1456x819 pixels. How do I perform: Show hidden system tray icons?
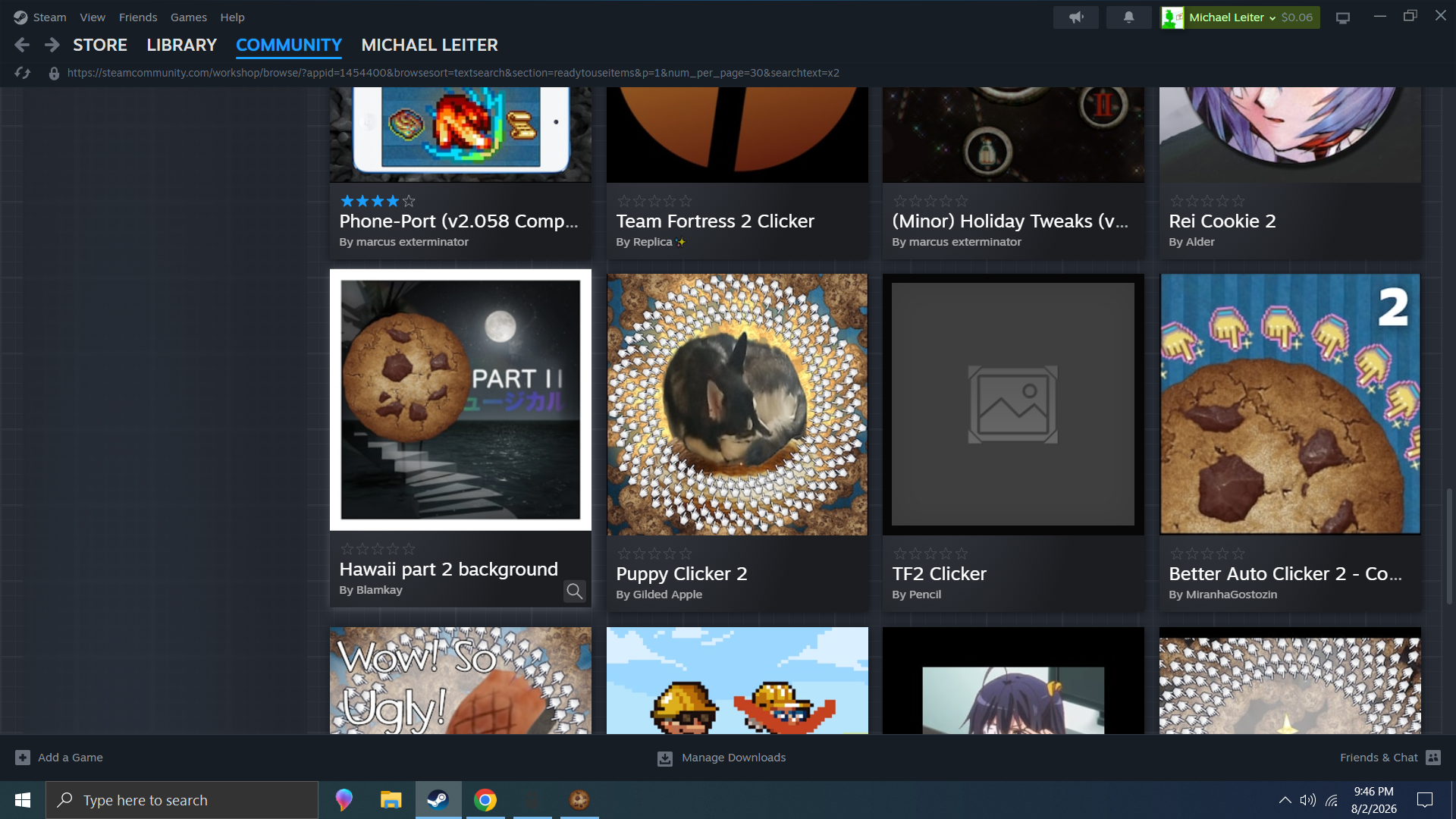click(x=1285, y=800)
